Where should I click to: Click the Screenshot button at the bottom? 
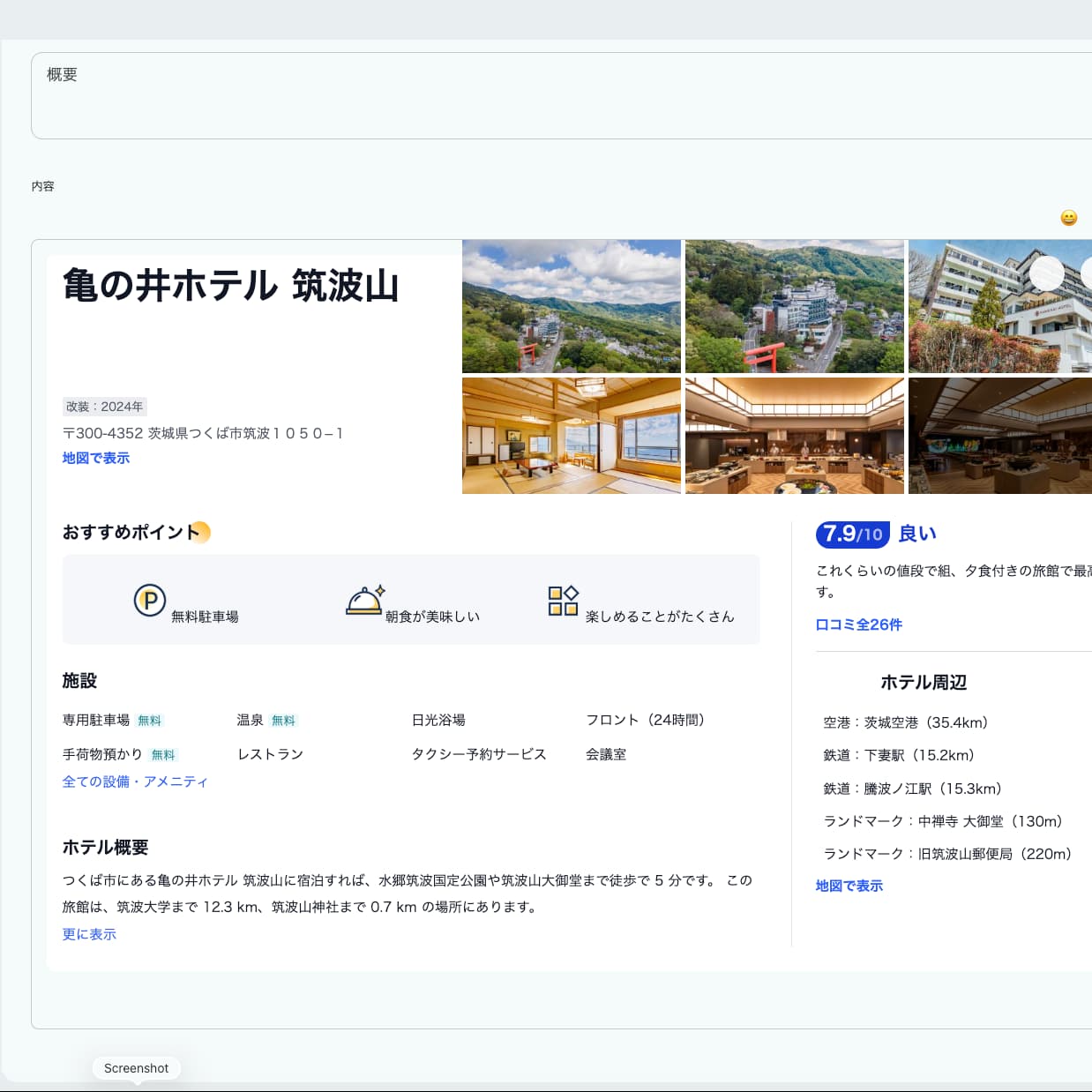pos(137,1067)
